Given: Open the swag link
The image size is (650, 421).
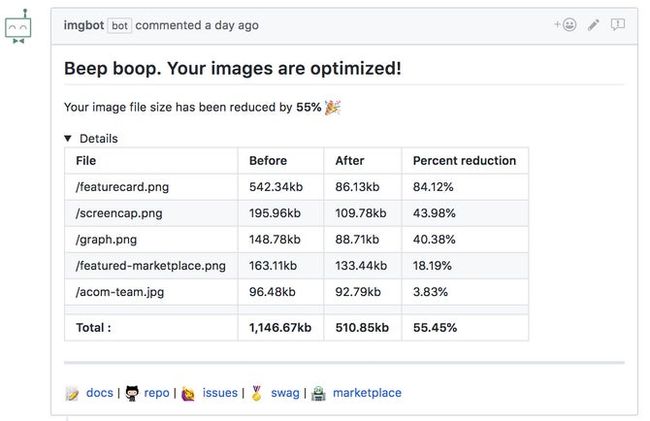Looking at the screenshot, I should (285, 393).
